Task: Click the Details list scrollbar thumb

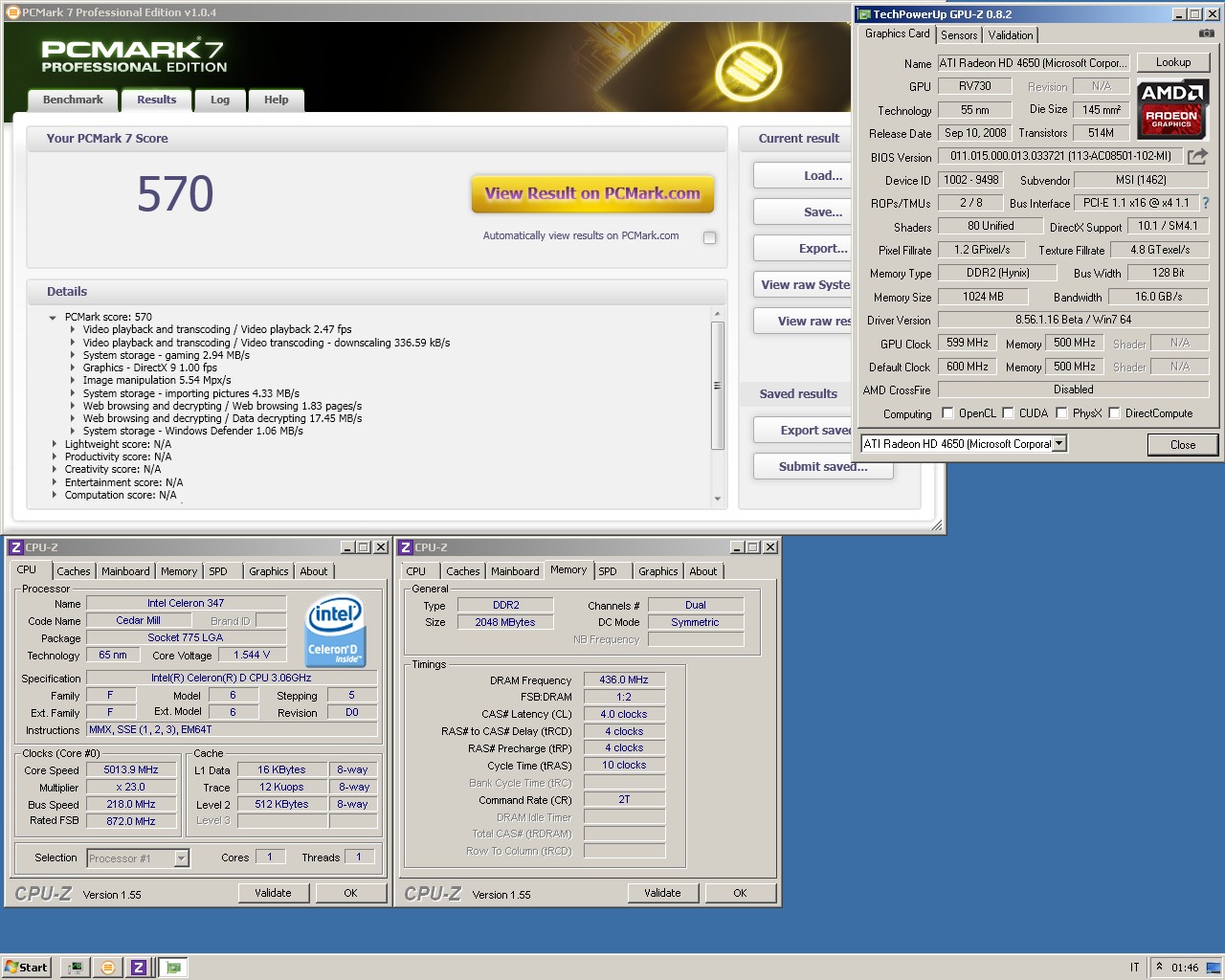Action: pos(718,386)
